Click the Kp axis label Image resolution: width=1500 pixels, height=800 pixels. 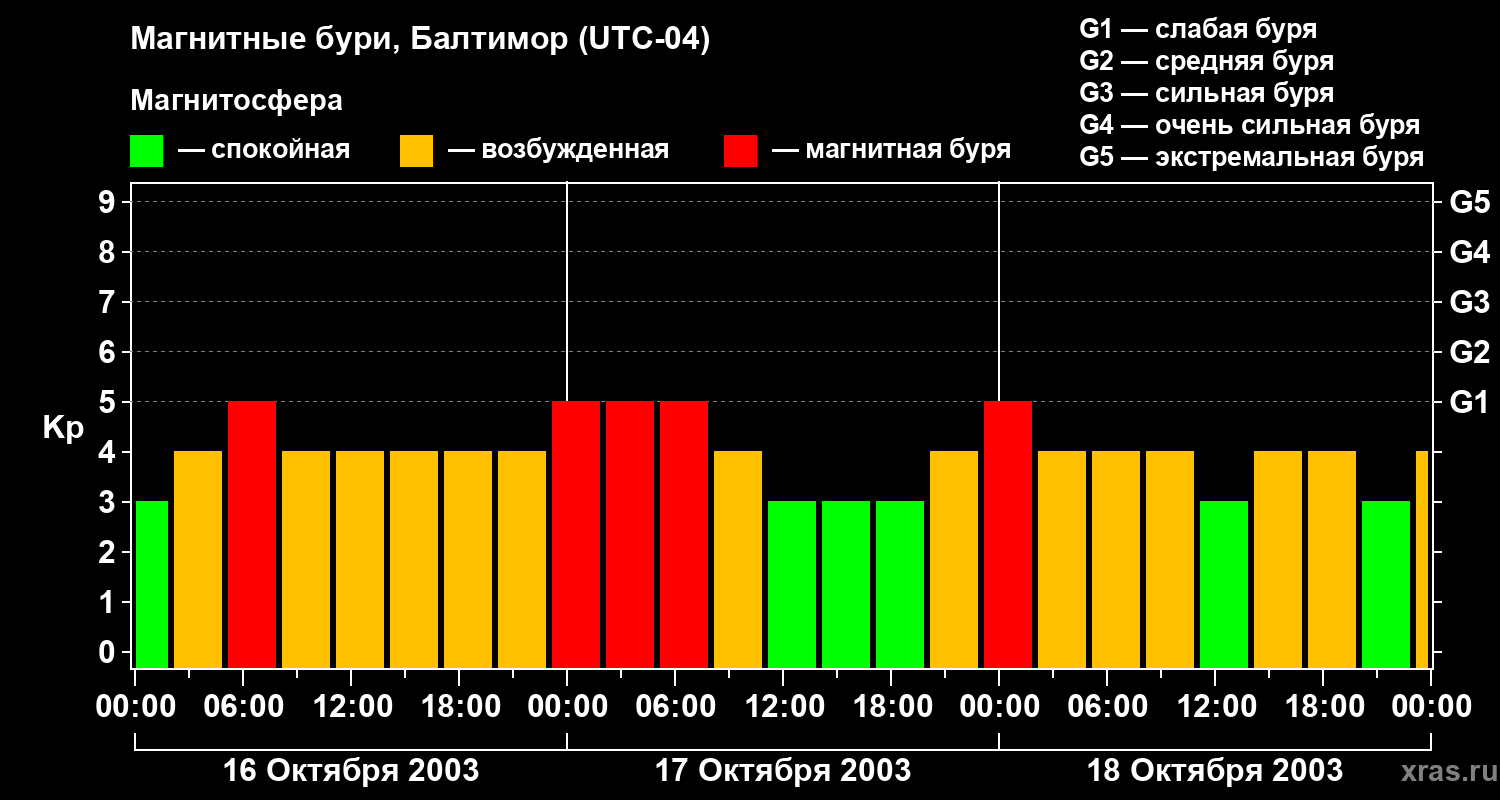pyautogui.click(x=63, y=428)
